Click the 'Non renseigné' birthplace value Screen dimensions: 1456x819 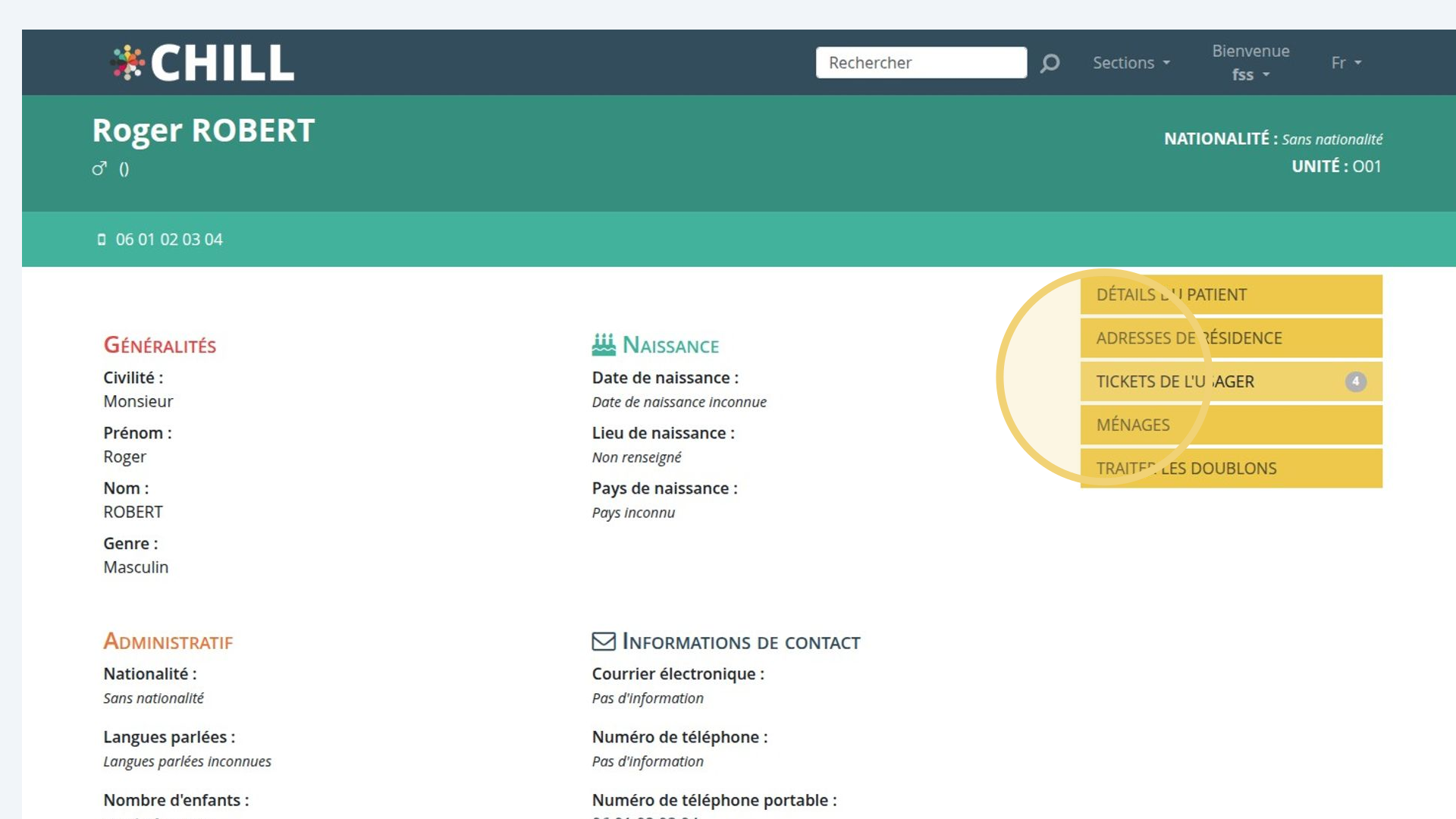tap(636, 457)
